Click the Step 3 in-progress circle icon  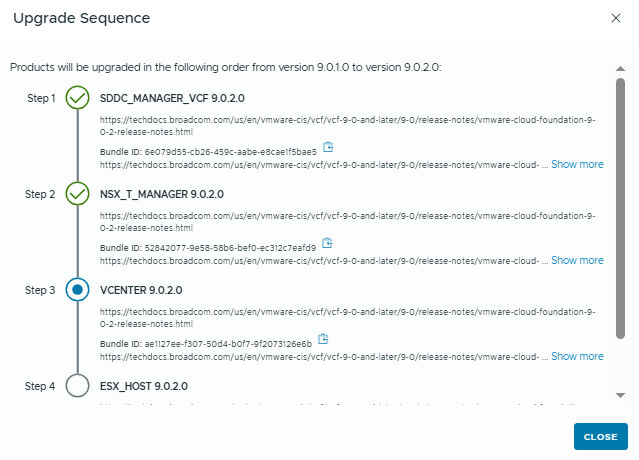[77, 290]
